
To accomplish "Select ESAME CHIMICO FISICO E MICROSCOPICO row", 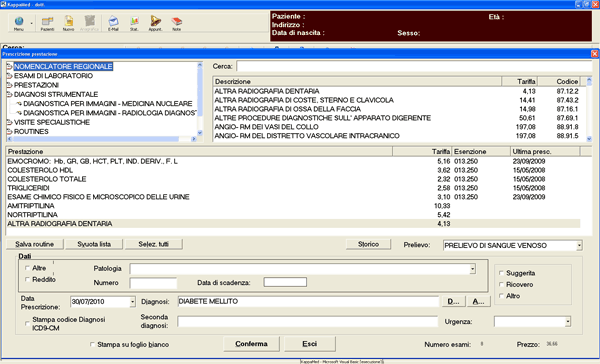I will (x=293, y=197).
